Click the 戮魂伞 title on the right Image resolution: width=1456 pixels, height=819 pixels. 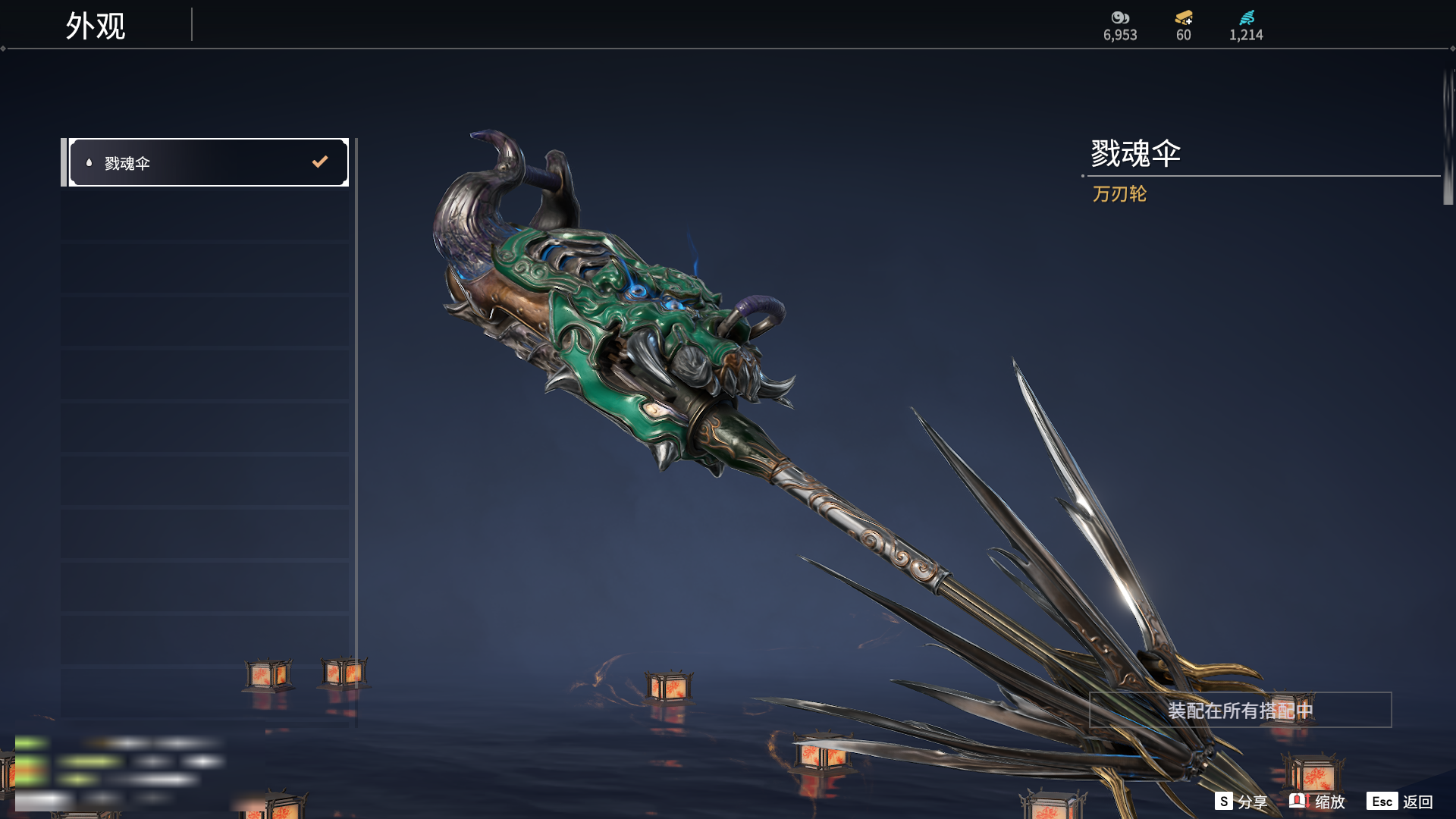point(1135,153)
